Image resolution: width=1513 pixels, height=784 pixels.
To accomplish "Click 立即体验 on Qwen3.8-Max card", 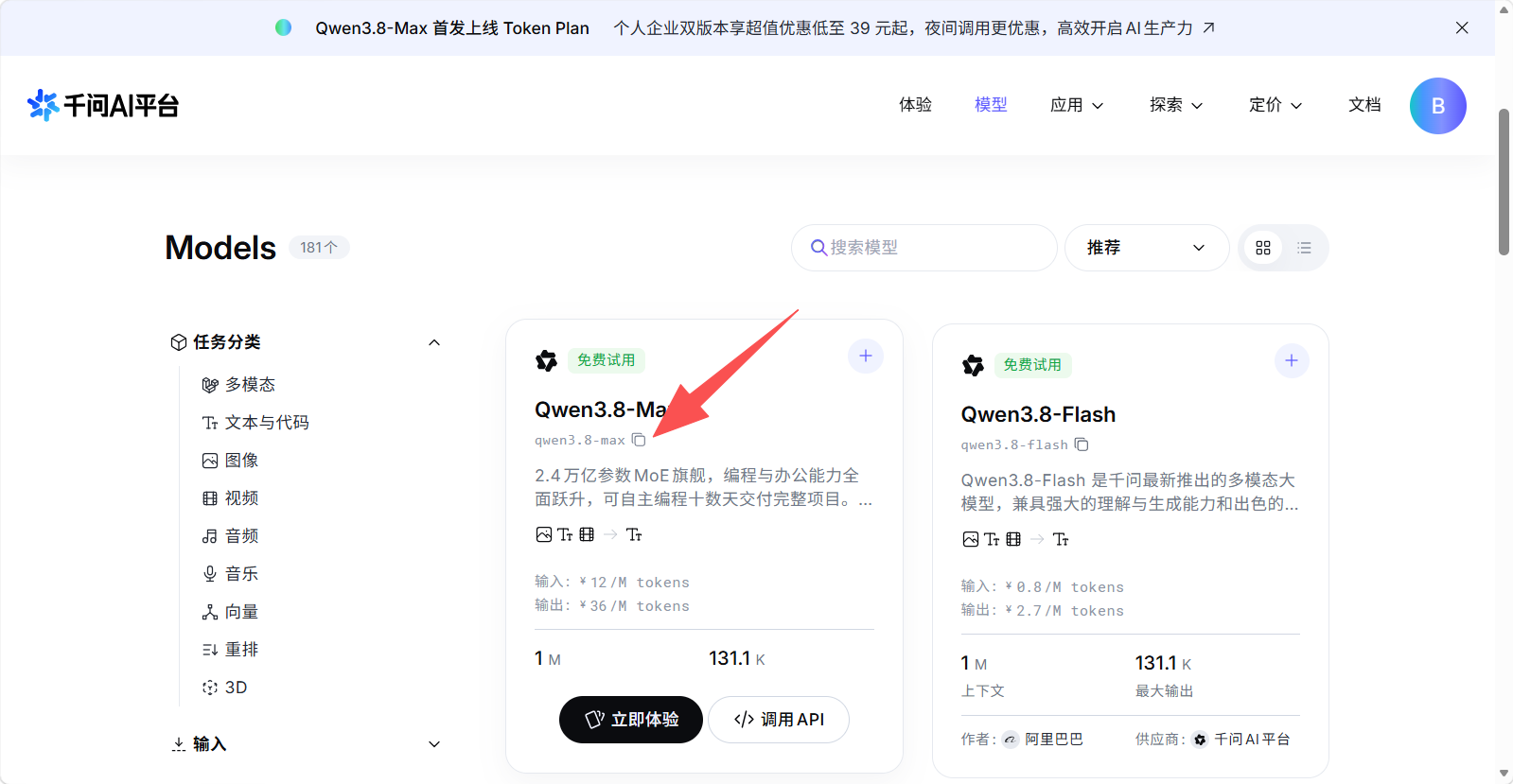I will click(631, 720).
